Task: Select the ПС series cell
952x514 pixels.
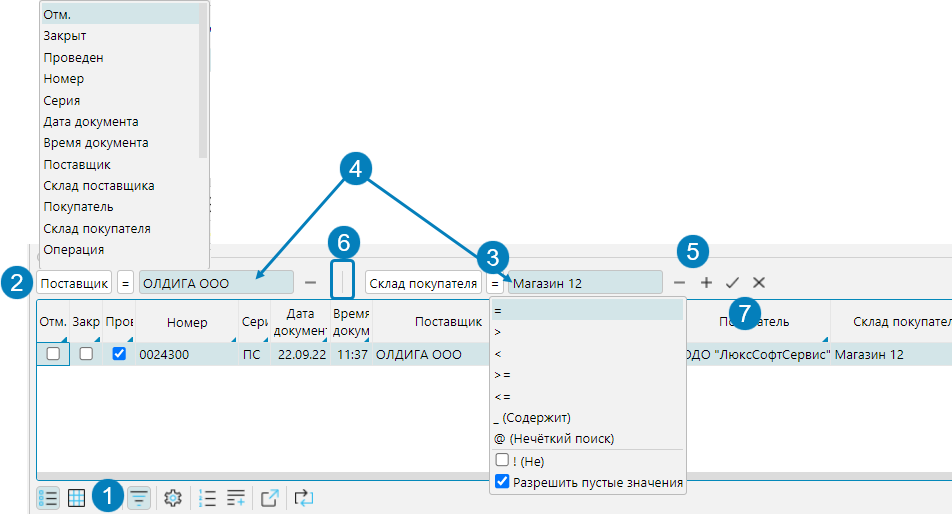Action: [254, 354]
